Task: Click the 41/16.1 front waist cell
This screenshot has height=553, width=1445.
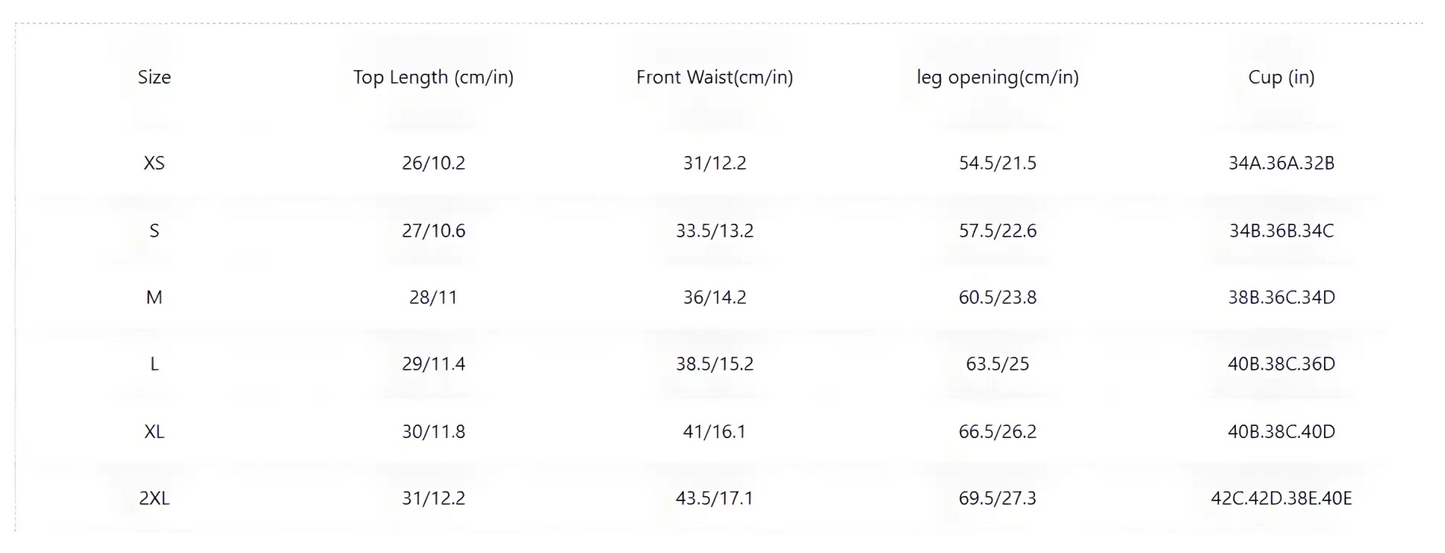Action: tap(714, 432)
